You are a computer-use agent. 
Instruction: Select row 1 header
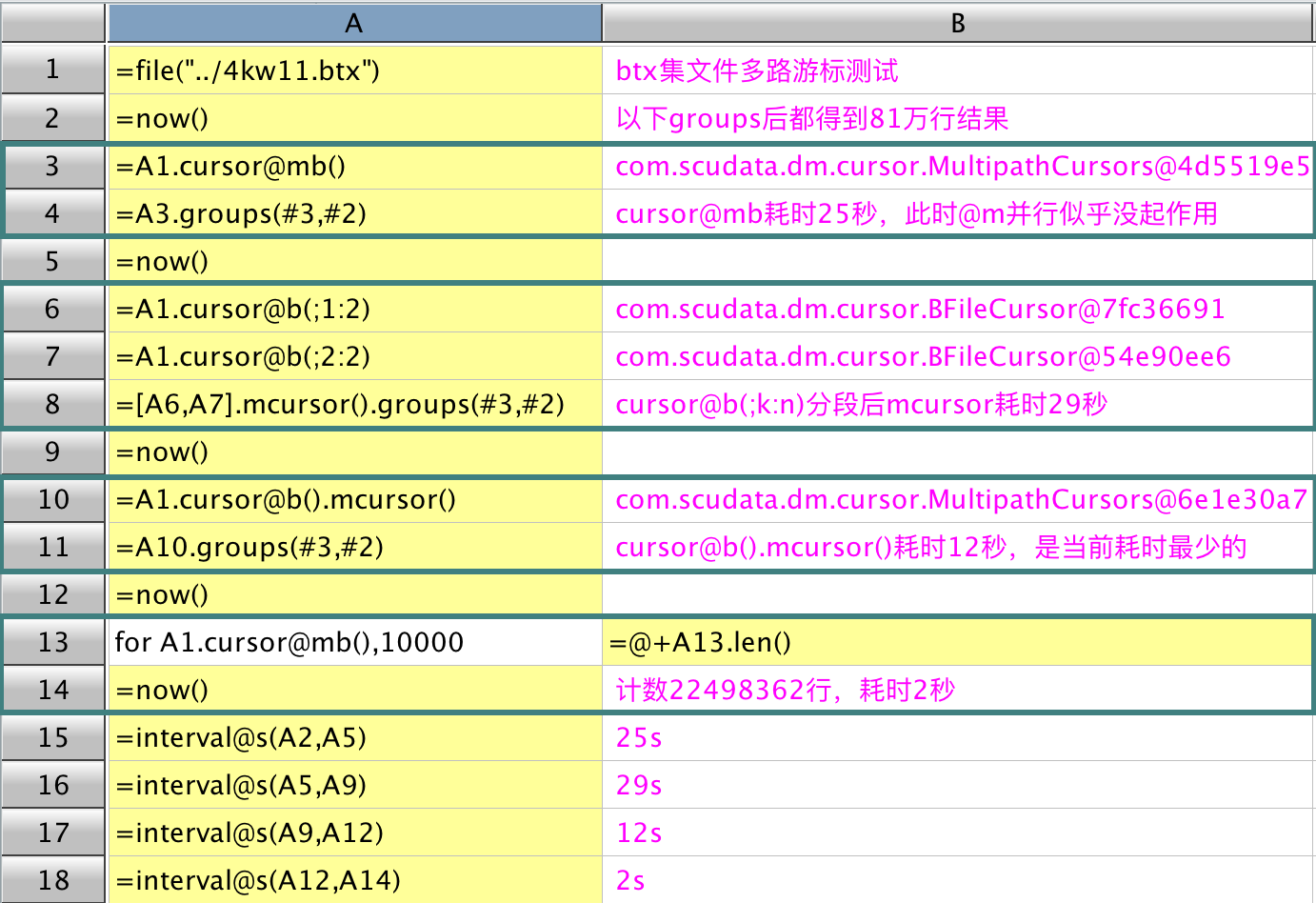point(52,70)
